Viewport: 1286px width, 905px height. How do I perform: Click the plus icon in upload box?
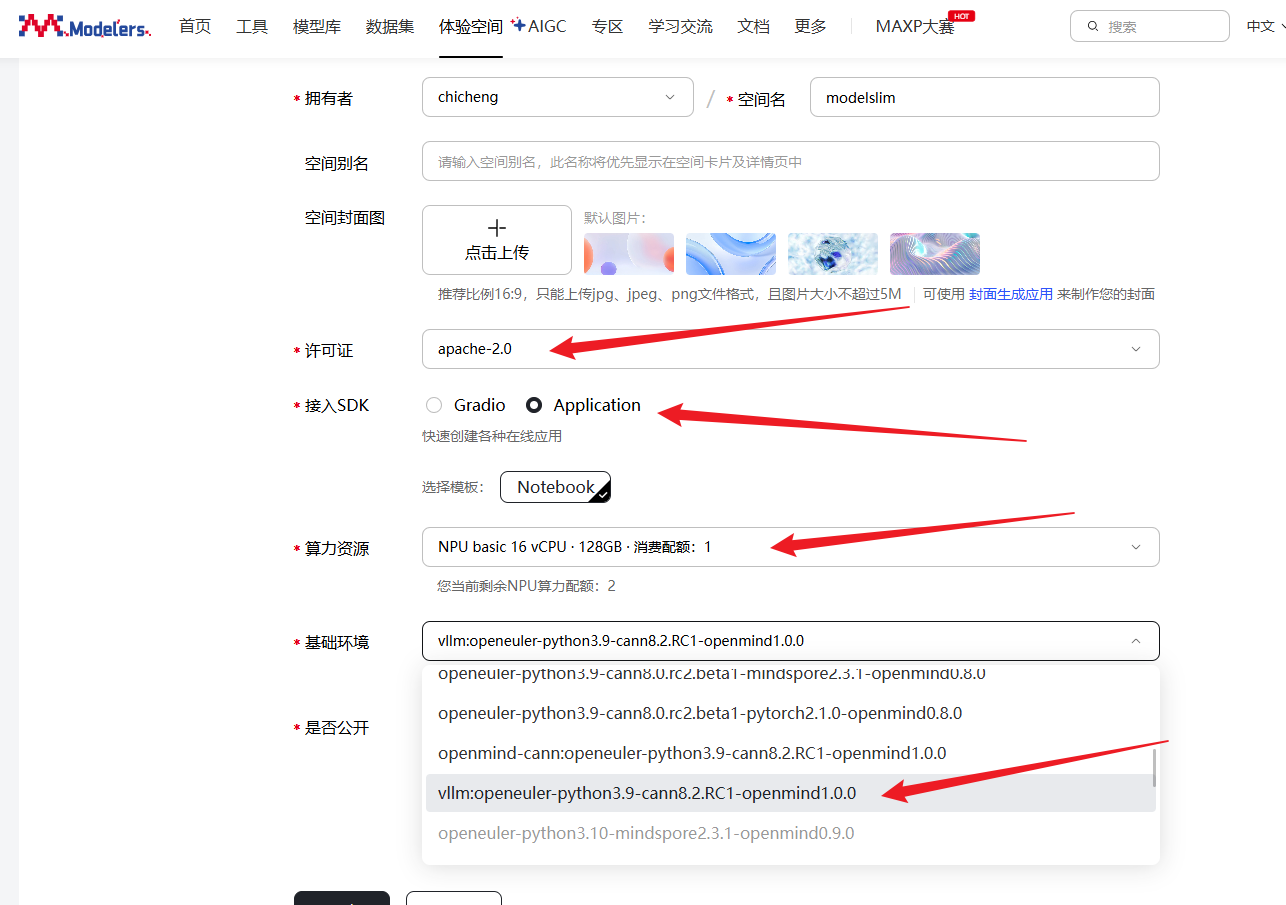(497, 228)
